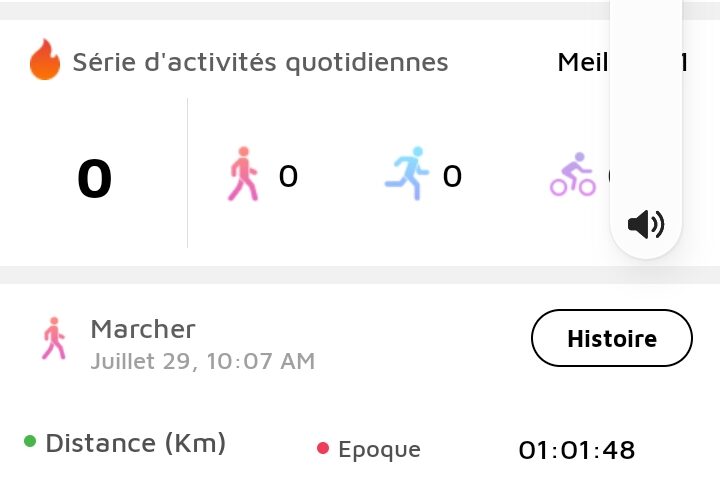Click the running count zero
720x480 pixels.
(452, 176)
